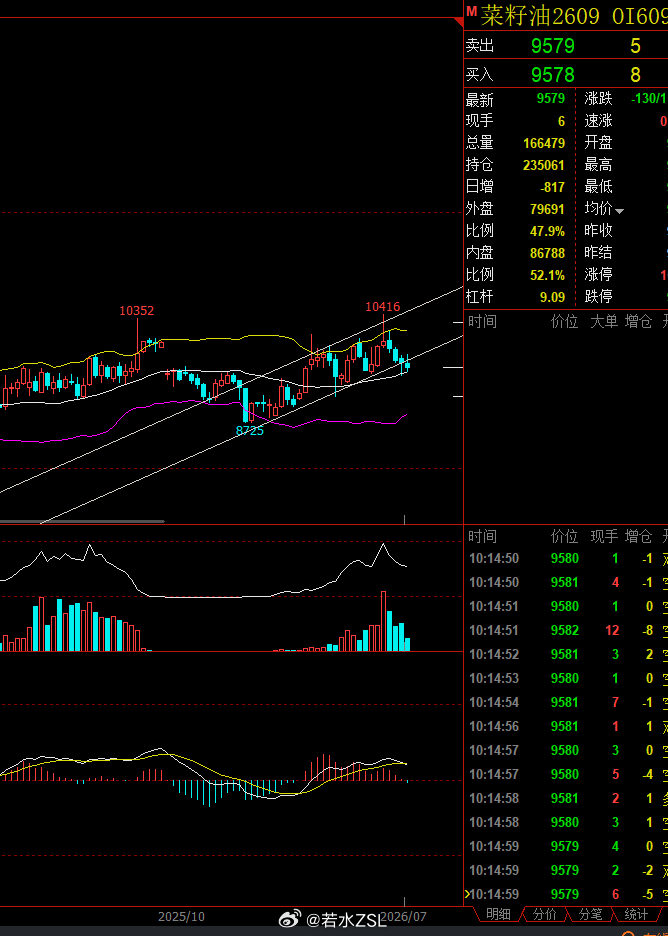Click the horizontal scrollbar under the price chart

point(82,522)
